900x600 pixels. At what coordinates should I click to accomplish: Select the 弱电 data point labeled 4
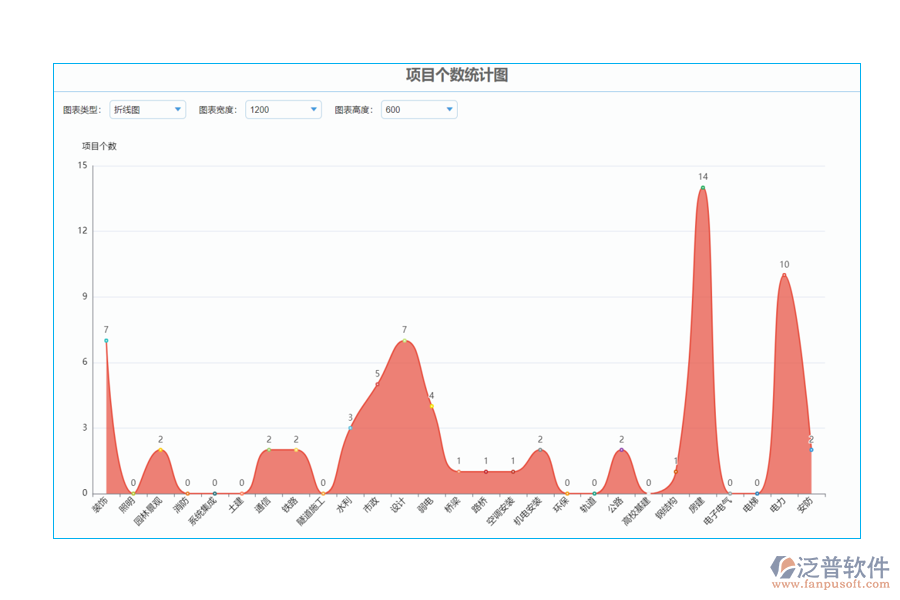pyautogui.click(x=431, y=406)
